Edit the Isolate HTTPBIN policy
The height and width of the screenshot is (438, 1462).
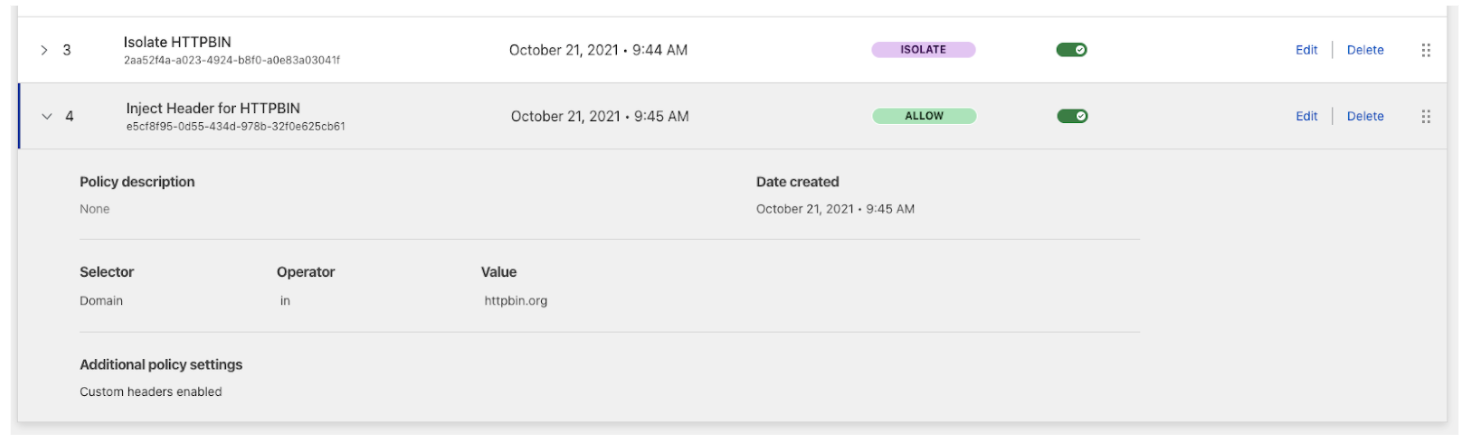point(1306,50)
